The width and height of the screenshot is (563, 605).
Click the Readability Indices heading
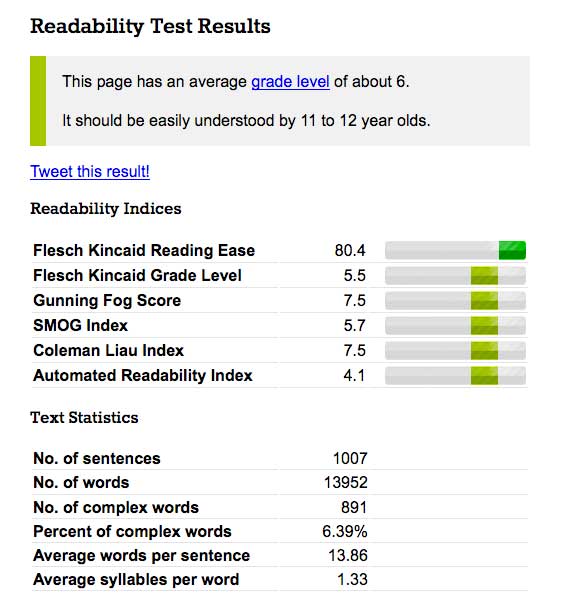106,208
